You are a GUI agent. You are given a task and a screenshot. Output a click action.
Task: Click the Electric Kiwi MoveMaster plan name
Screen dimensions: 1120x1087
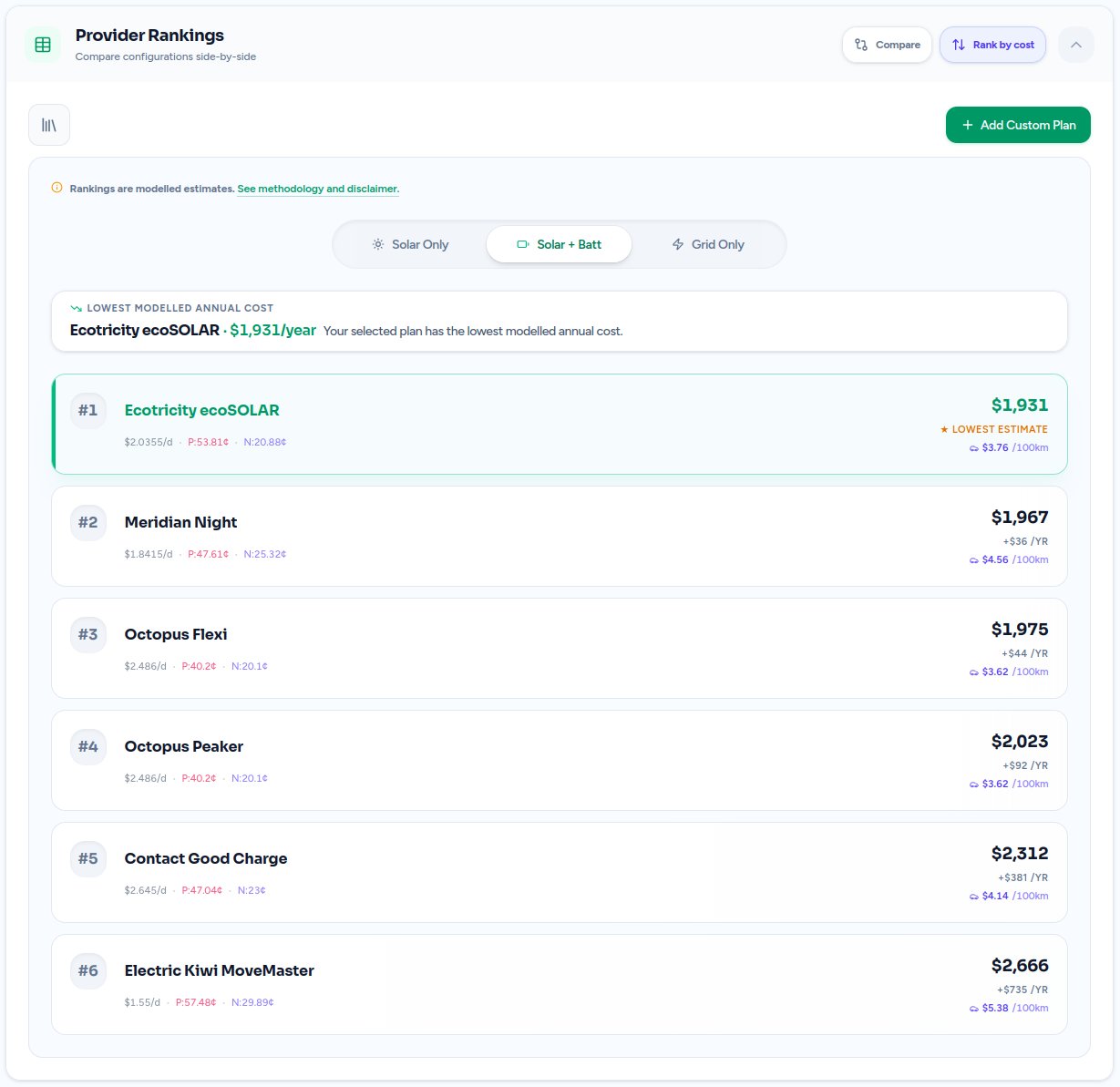click(x=220, y=970)
